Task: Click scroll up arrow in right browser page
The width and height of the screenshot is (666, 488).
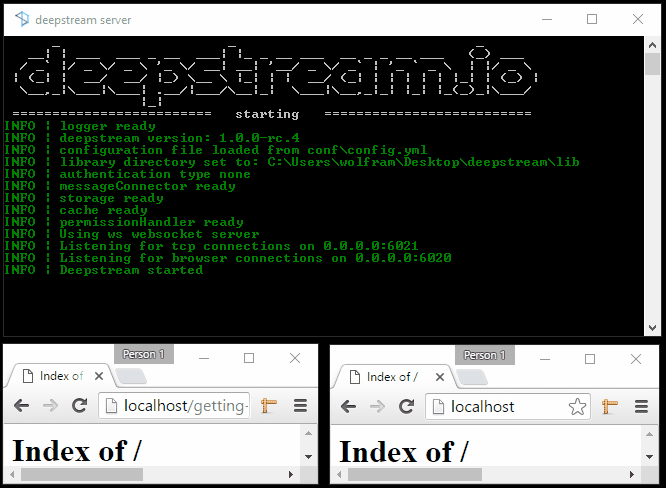Action: 649,434
